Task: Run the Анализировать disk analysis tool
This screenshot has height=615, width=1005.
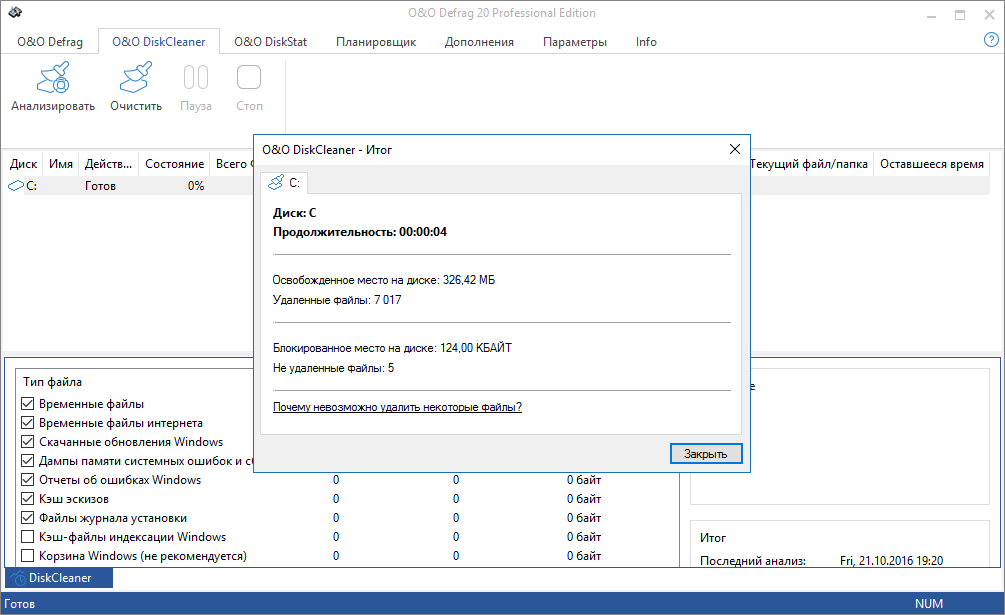Action: coord(53,87)
